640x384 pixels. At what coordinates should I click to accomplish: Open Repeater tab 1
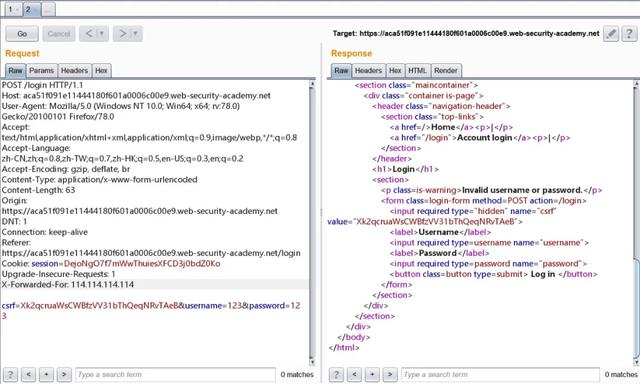click(12, 9)
